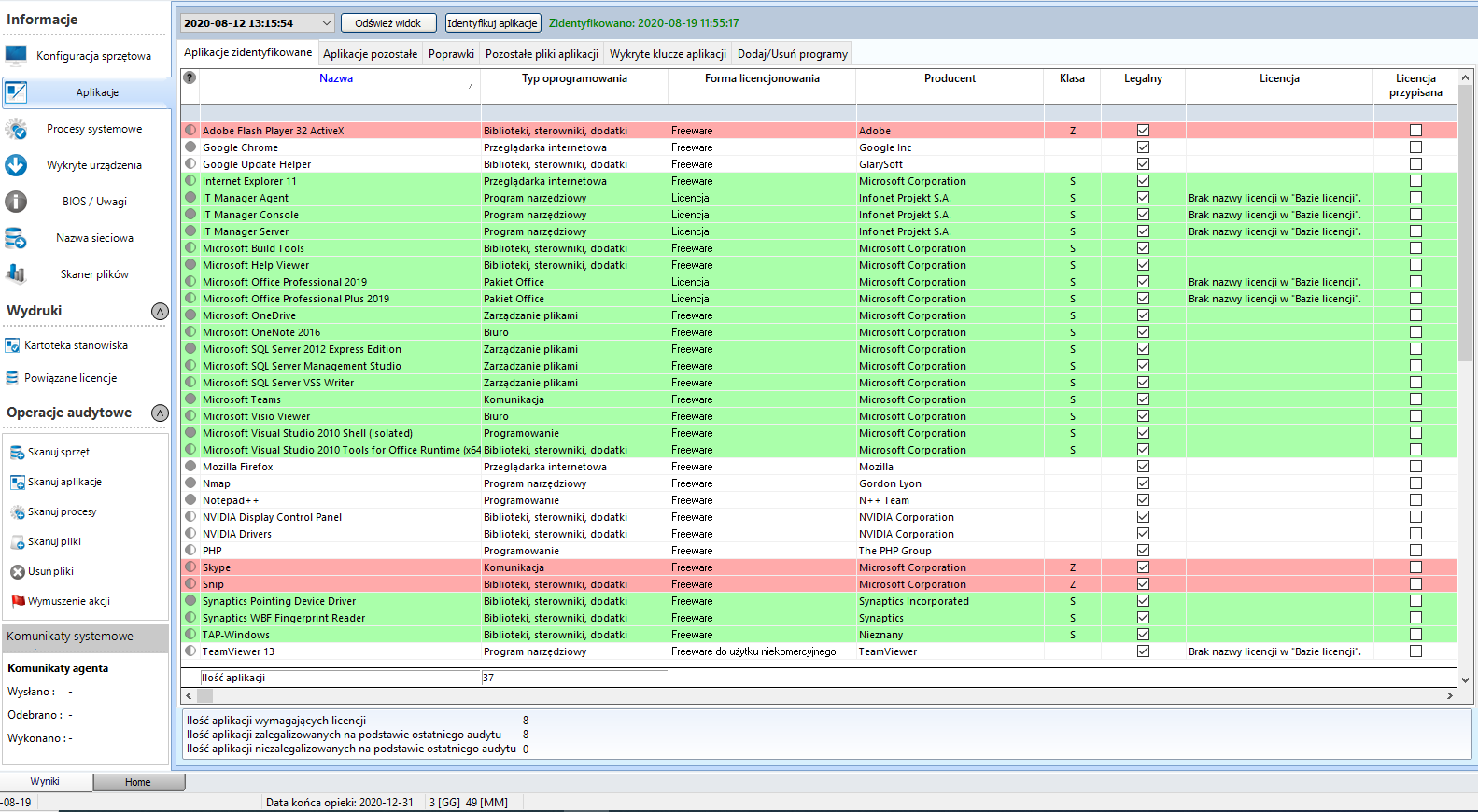
Task: Click the horizontal scrollbar thumb
Action: pos(205,695)
